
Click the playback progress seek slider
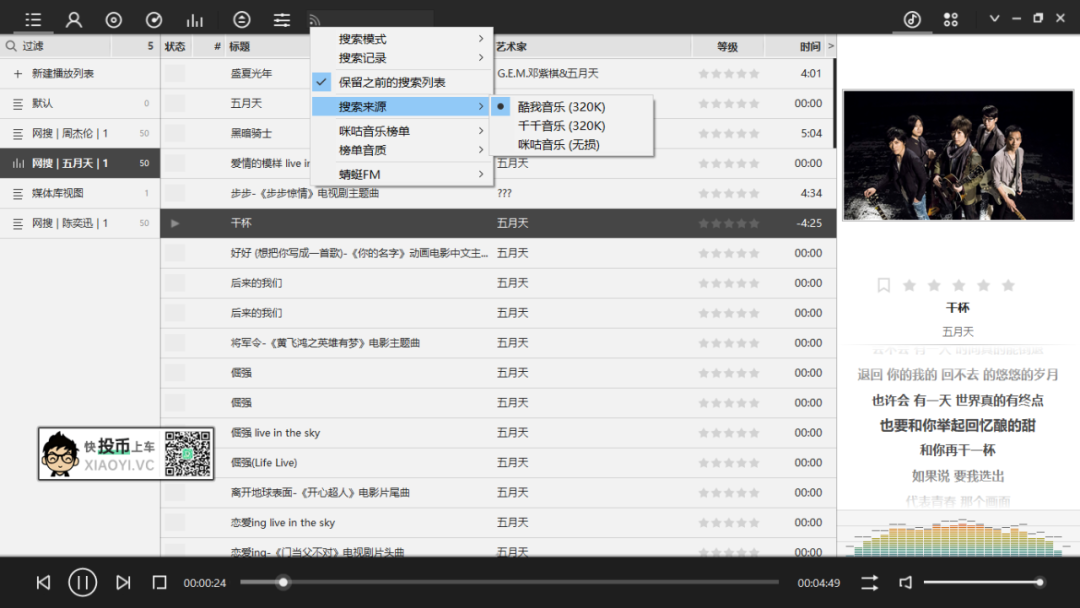(x=510, y=583)
